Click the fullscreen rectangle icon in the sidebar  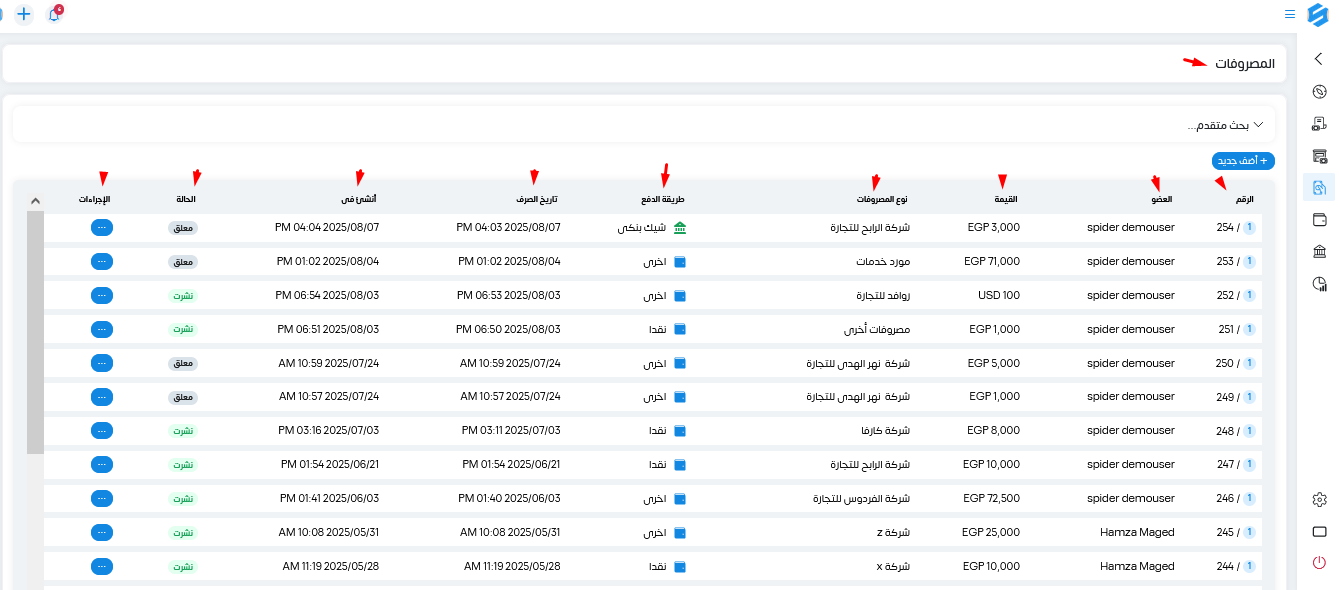1319,531
